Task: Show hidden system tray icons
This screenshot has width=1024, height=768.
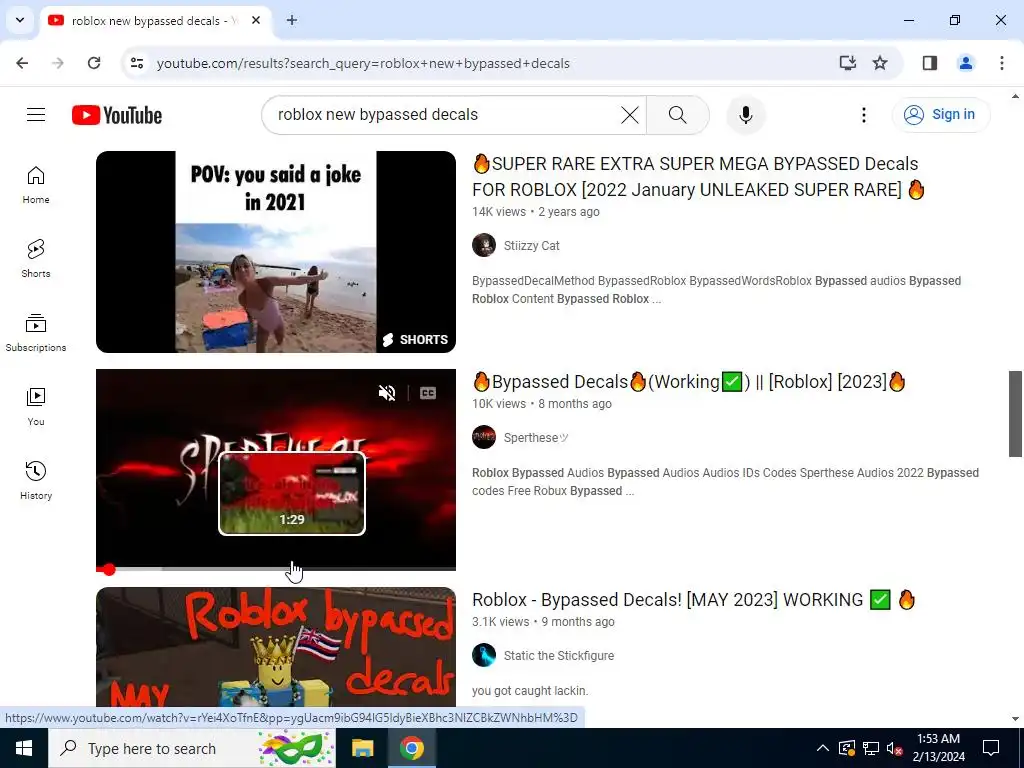Action: [823, 748]
